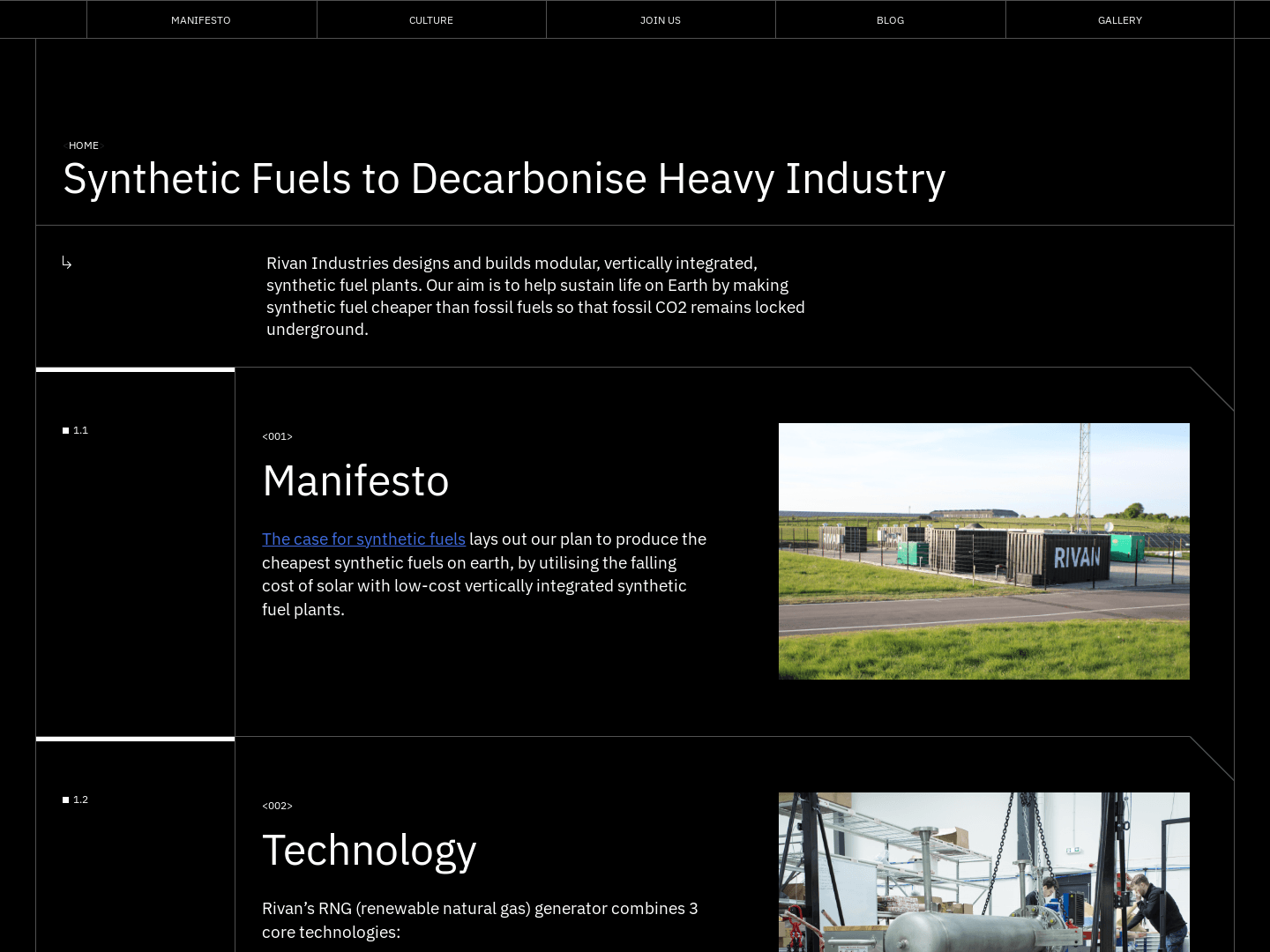Click the <001> section label

point(277,436)
